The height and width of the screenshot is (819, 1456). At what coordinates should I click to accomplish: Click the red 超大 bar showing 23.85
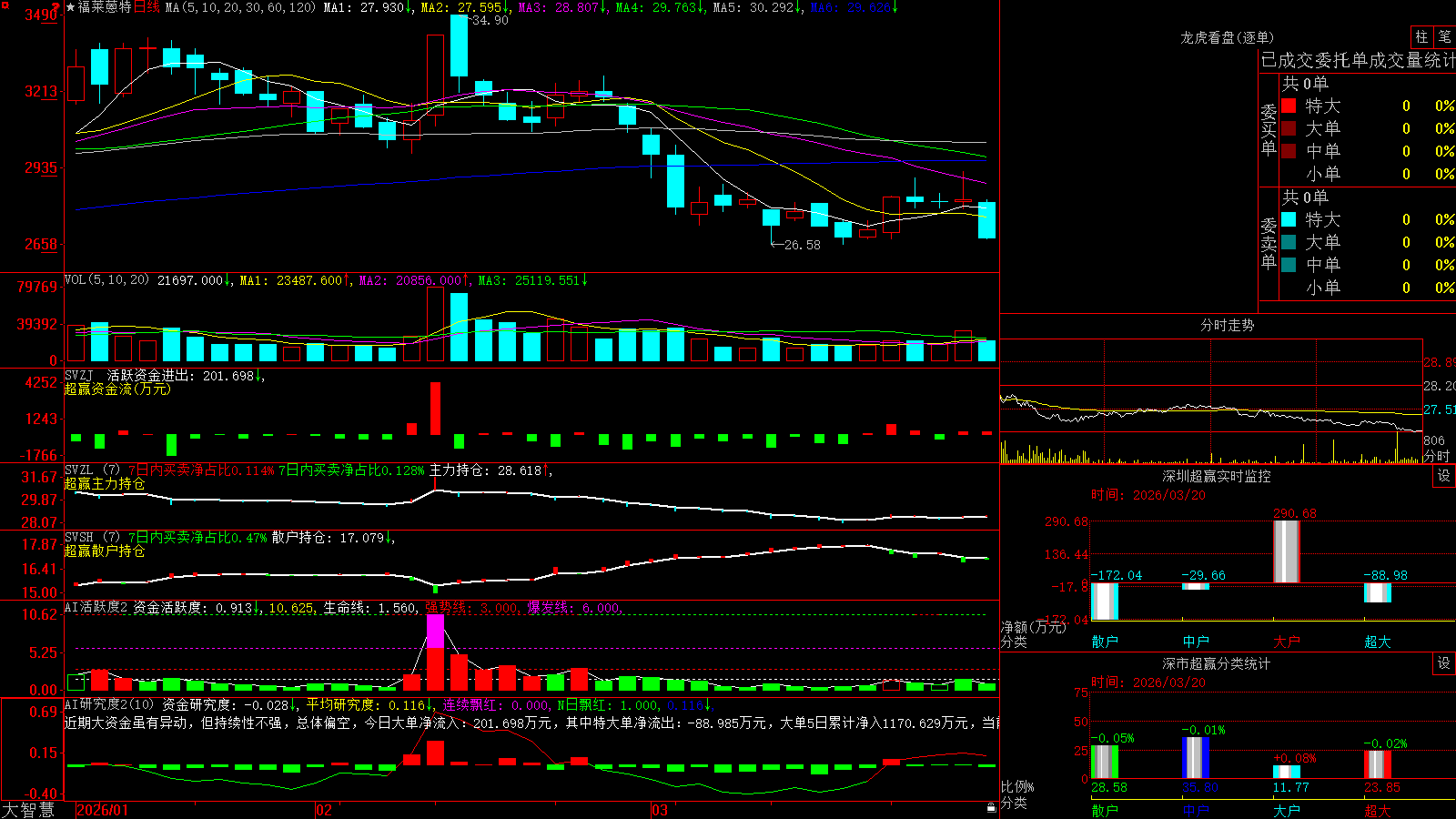click(1378, 764)
